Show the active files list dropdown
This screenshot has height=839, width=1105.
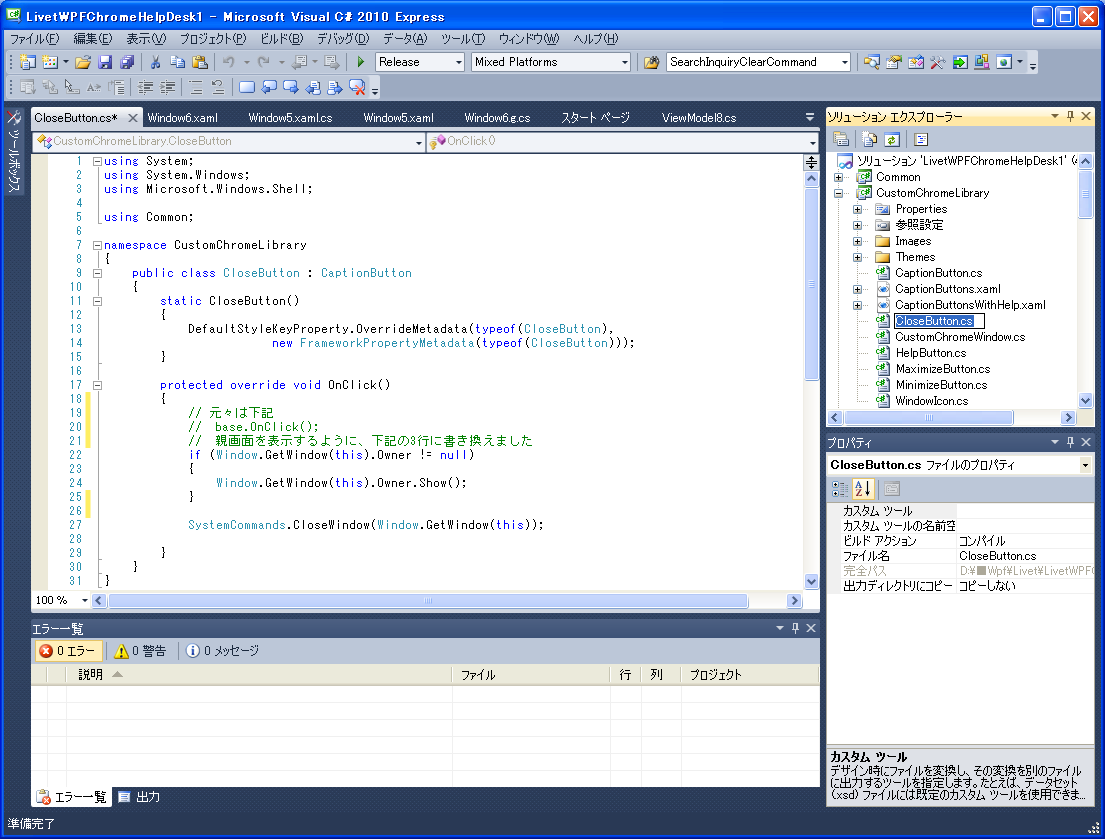[810, 117]
